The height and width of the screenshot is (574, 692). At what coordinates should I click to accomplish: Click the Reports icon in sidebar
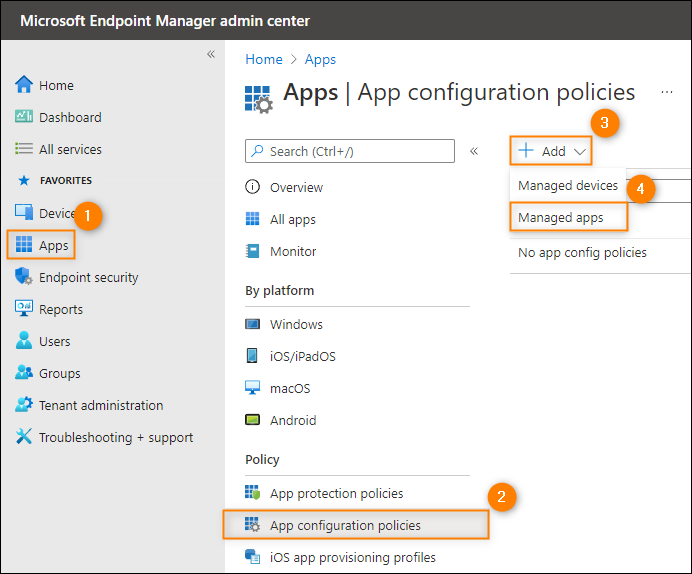pyautogui.click(x=24, y=308)
